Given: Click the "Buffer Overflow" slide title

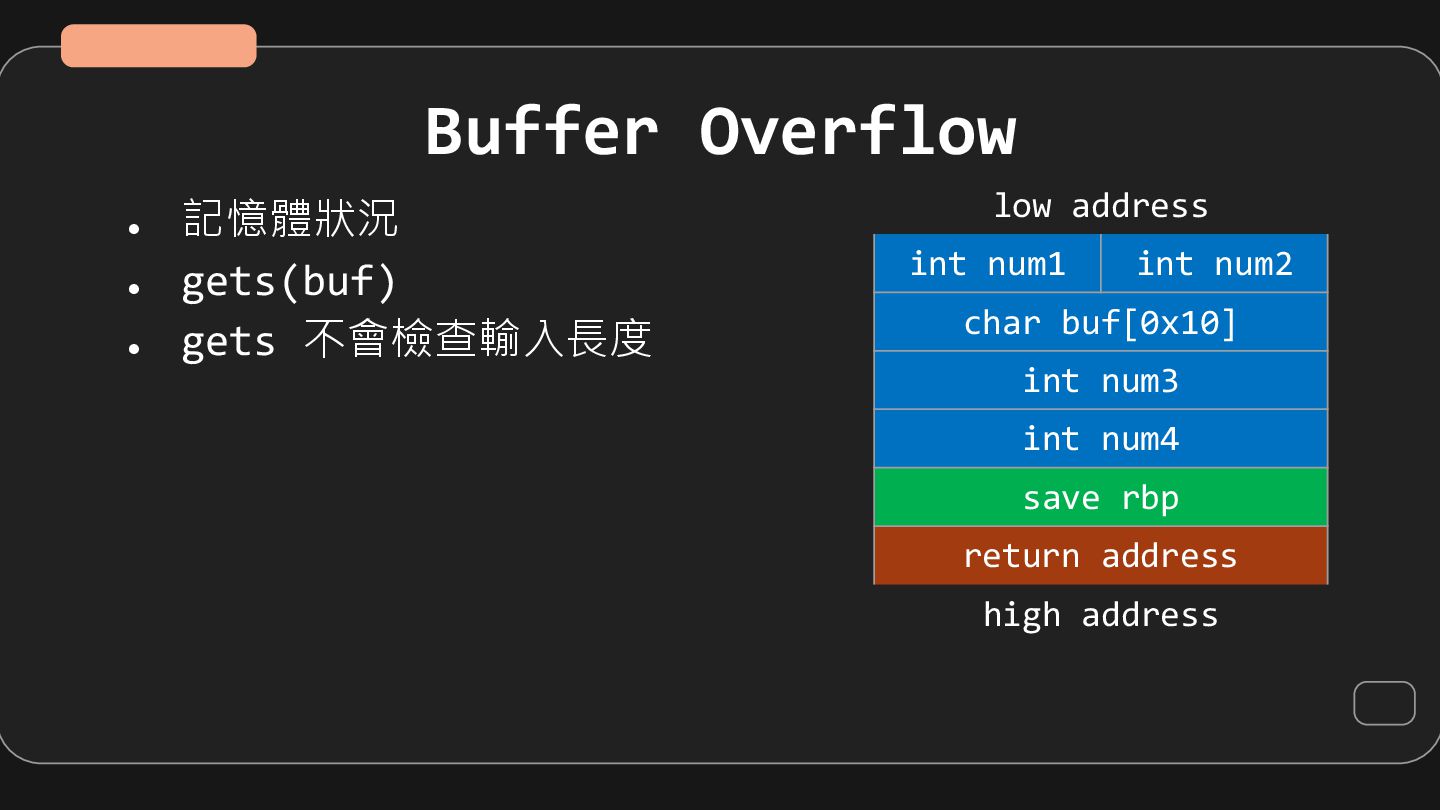Looking at the screenshot, I should pyautogui.click(x=720, y=131).
